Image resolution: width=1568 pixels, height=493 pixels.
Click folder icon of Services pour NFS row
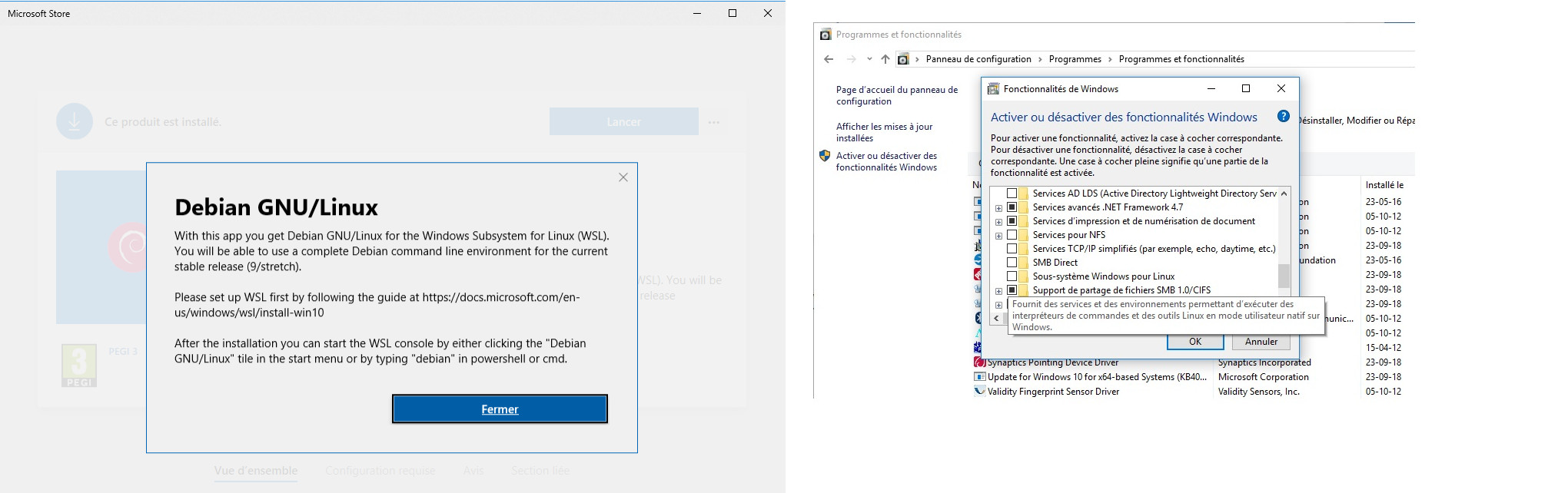coord(1024,235)
